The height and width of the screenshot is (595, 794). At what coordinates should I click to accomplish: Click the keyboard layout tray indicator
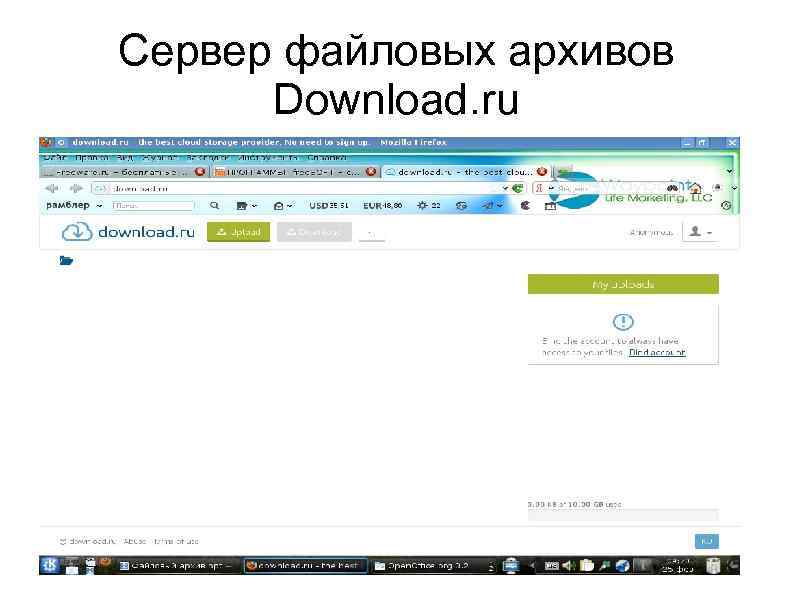pos(551,566)
